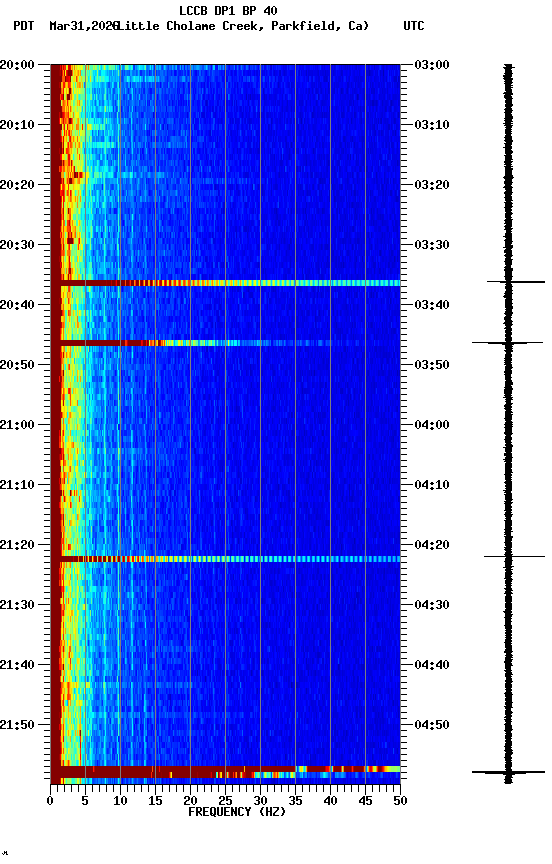Click the seismogram spike near 03:46 UTC
The height and width of the screenshot is (864, 552).
(507, 343)
